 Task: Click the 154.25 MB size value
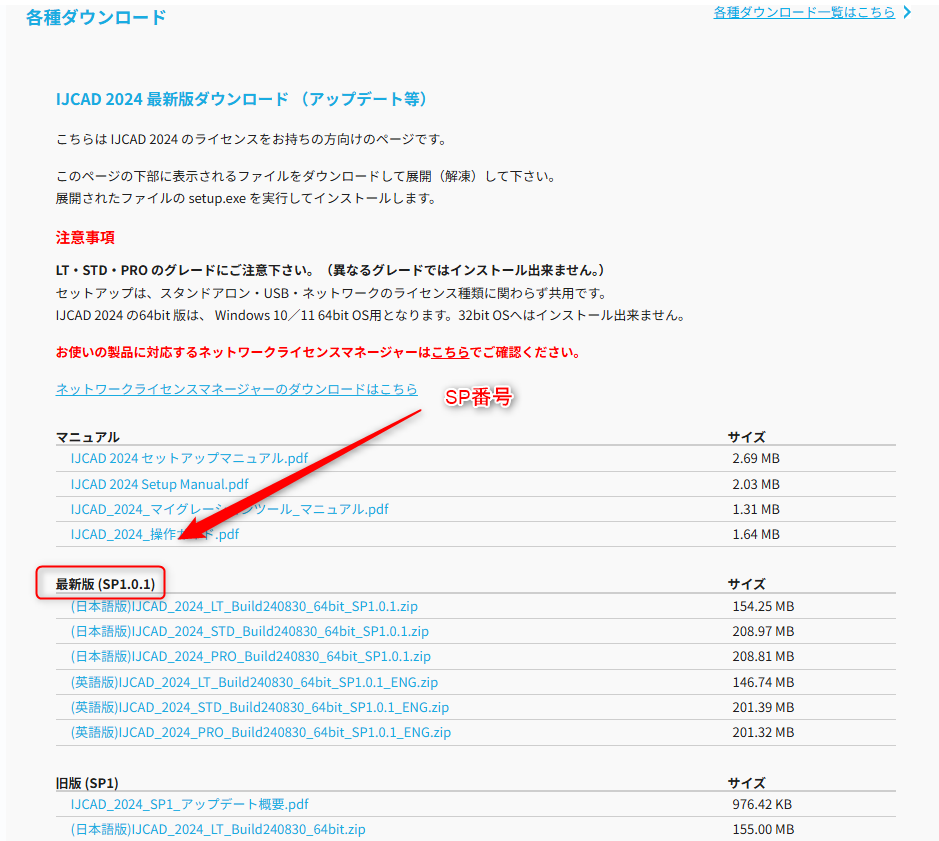tap(763, 606)
